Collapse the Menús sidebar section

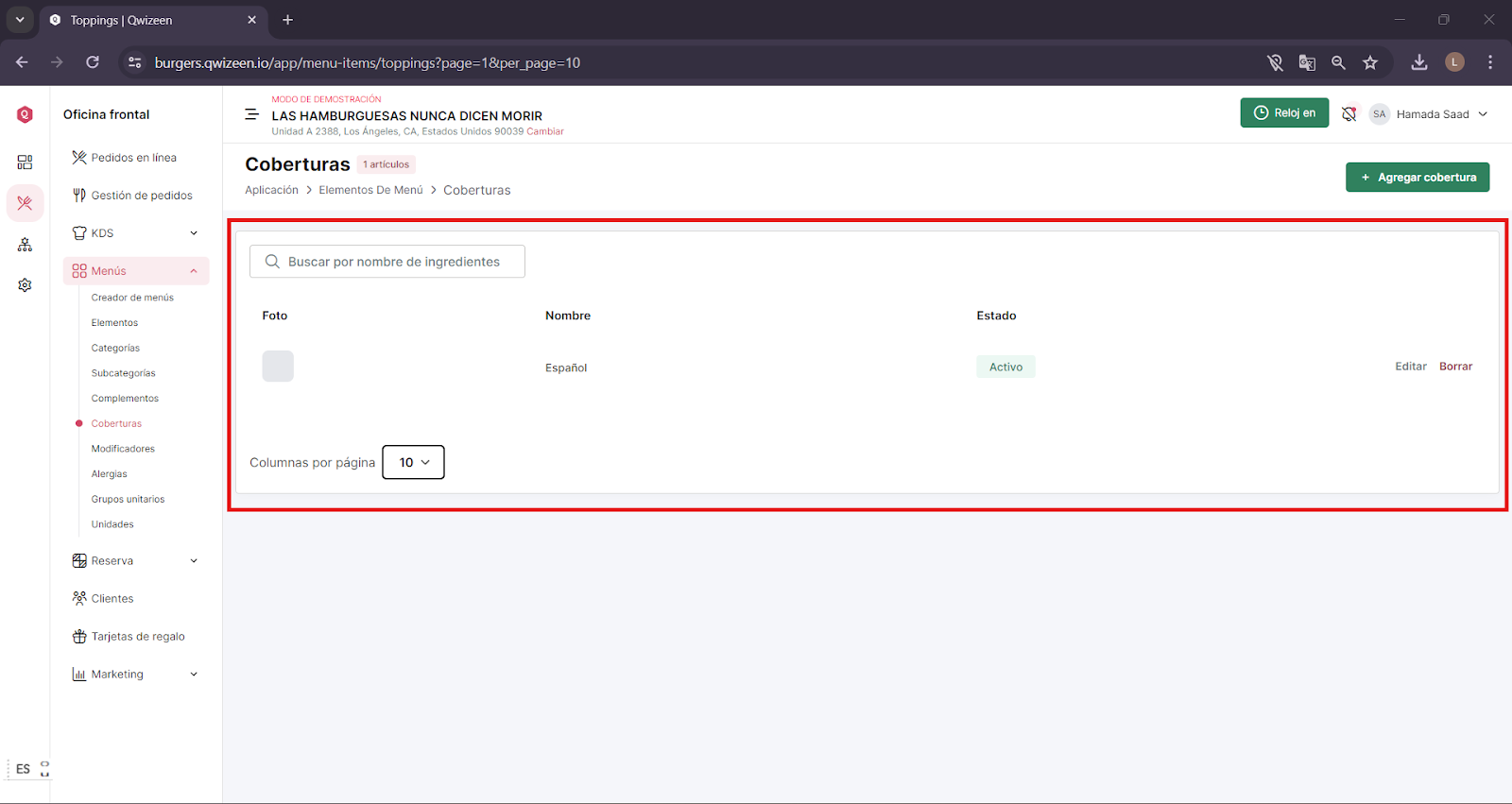tap(136, 271)
